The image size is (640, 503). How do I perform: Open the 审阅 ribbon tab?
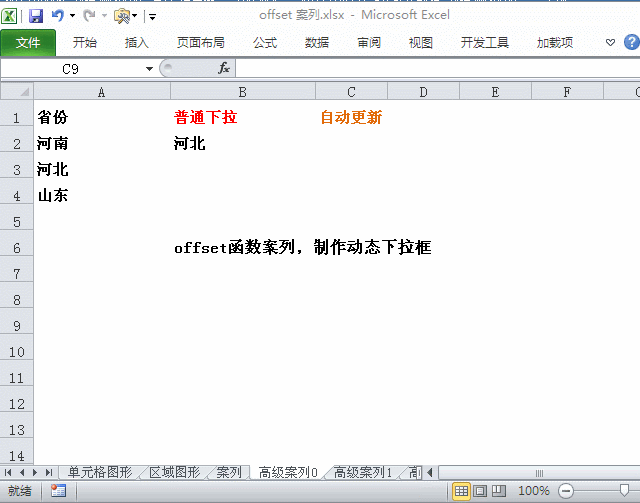[369, 42]
